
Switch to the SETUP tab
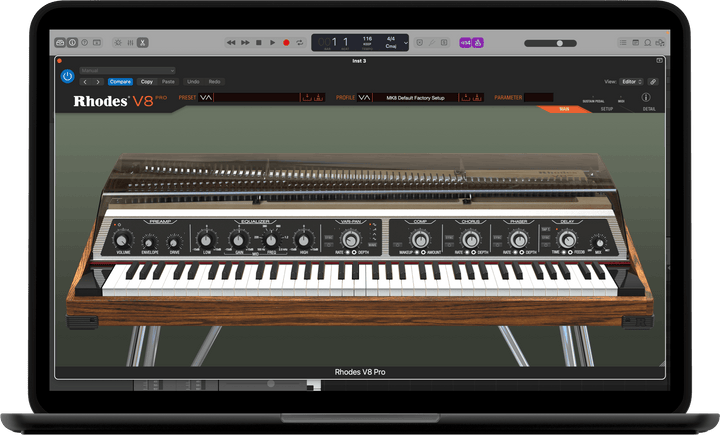607,109
